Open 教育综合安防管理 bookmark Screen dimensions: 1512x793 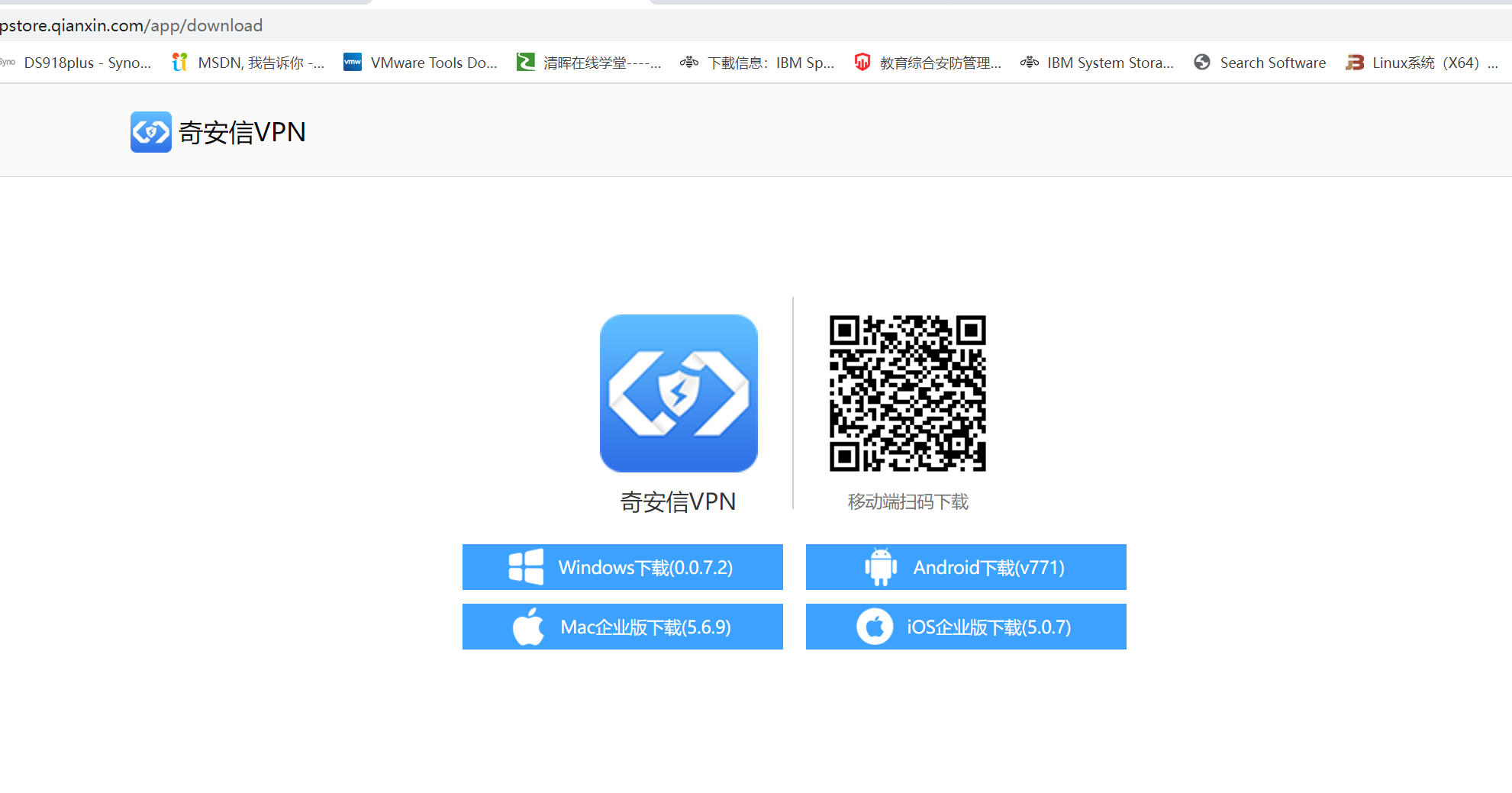[x=927, y=63]
